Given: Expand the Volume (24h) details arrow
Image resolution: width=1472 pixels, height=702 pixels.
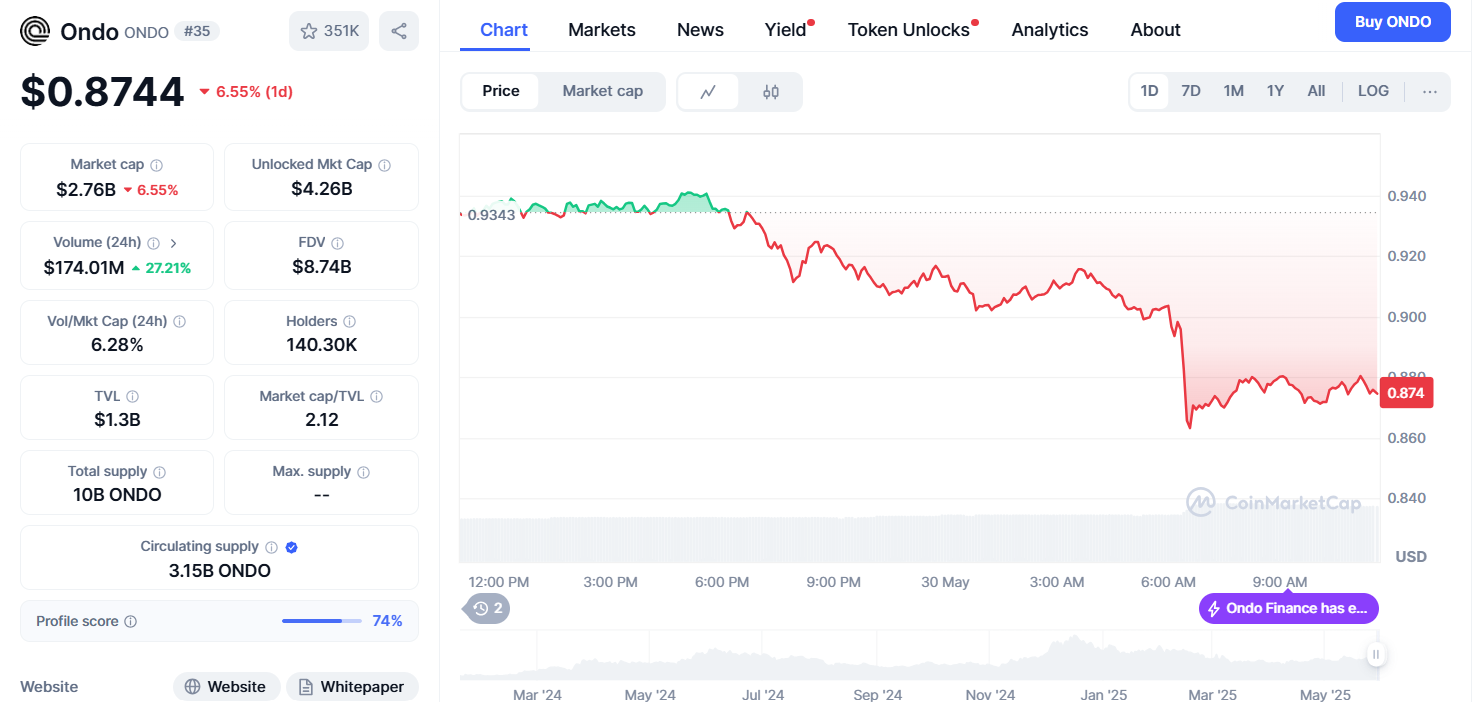Looking at the screenshot, I should point(174,243).
